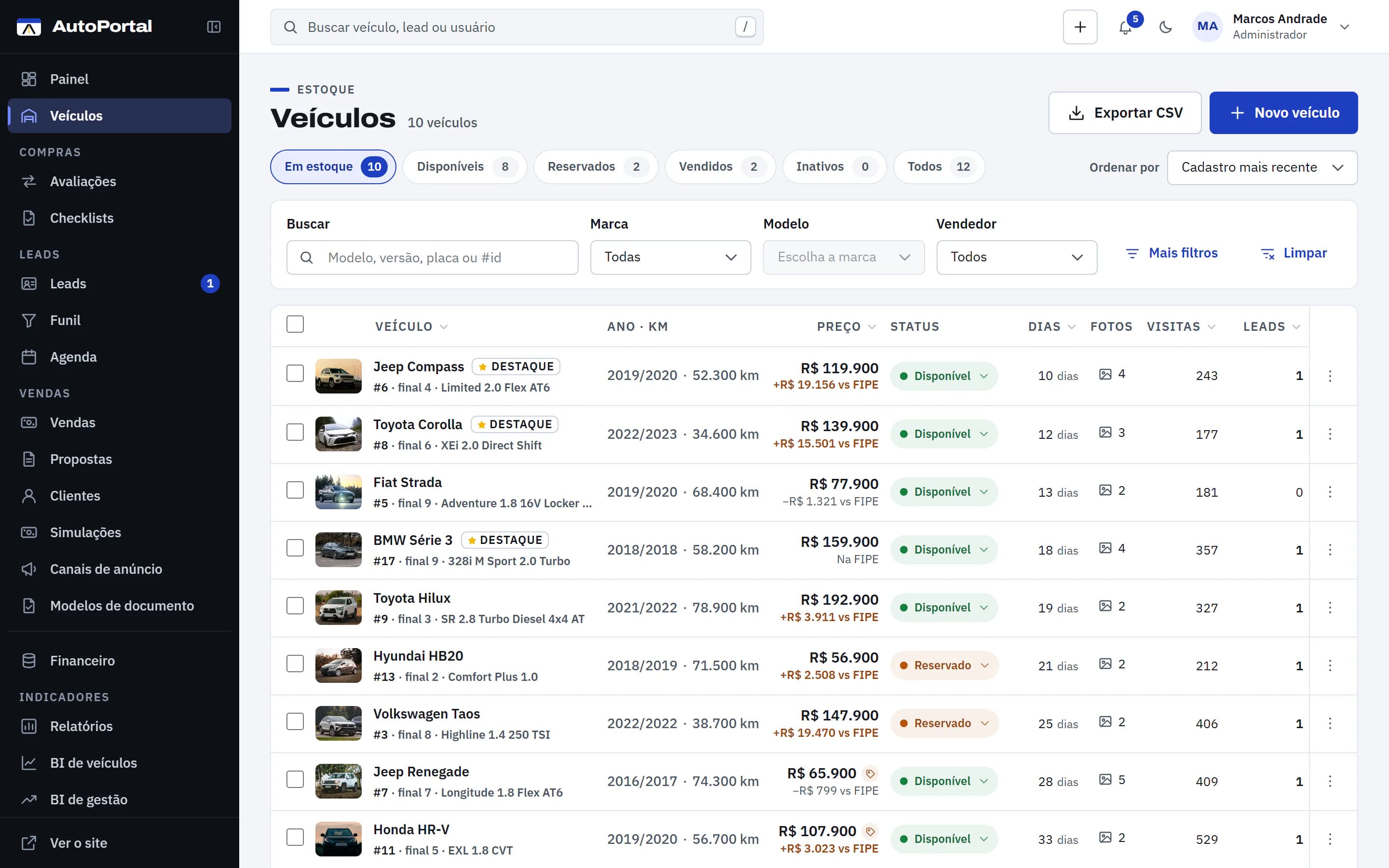Viewport: 1389px width, 868px height.
Task: Focus the Modelo, versão, placa search field
Action: click(x=432, y=258)
